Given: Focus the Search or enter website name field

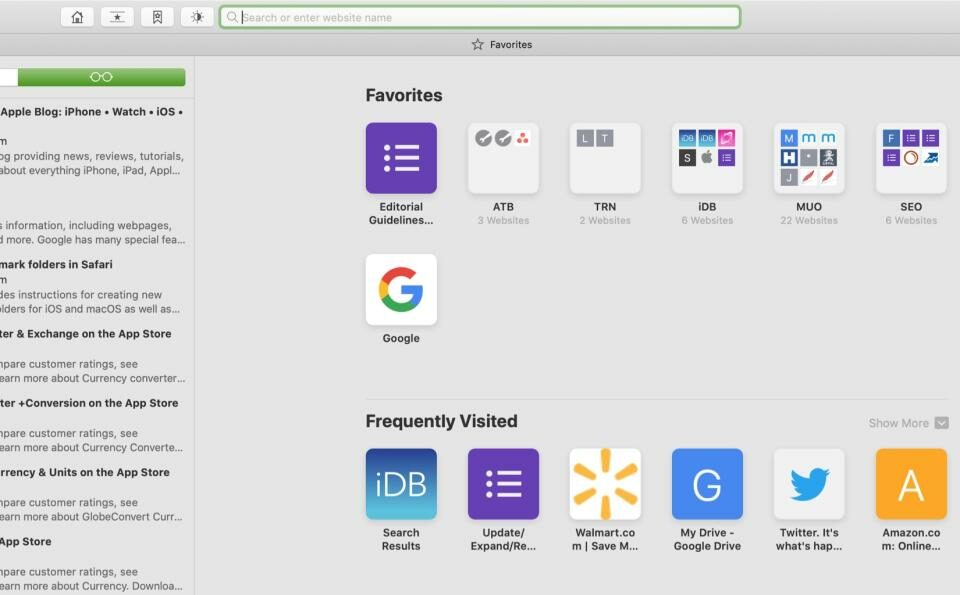Looking at the screenshot, I should pos(480,17).
